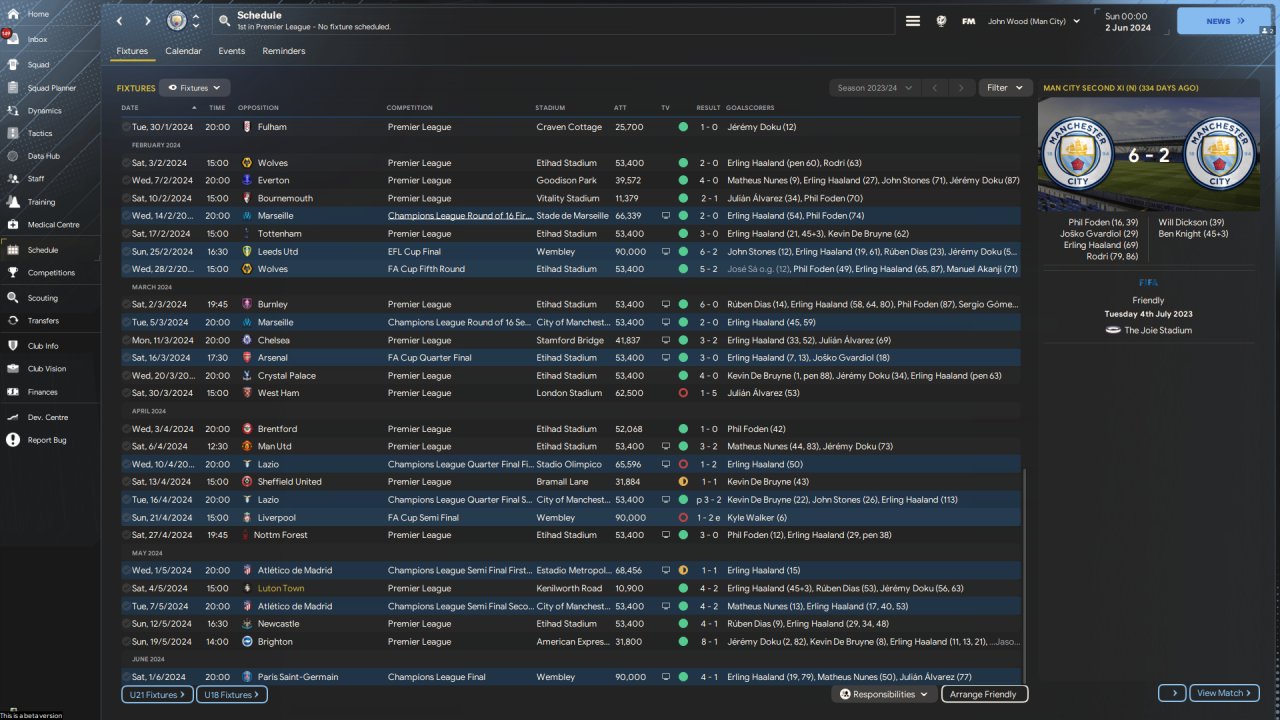The width and height of the screenshot is (1280, 720).
Task: Go to the Squad screen
Action: (x=40, y=64)
